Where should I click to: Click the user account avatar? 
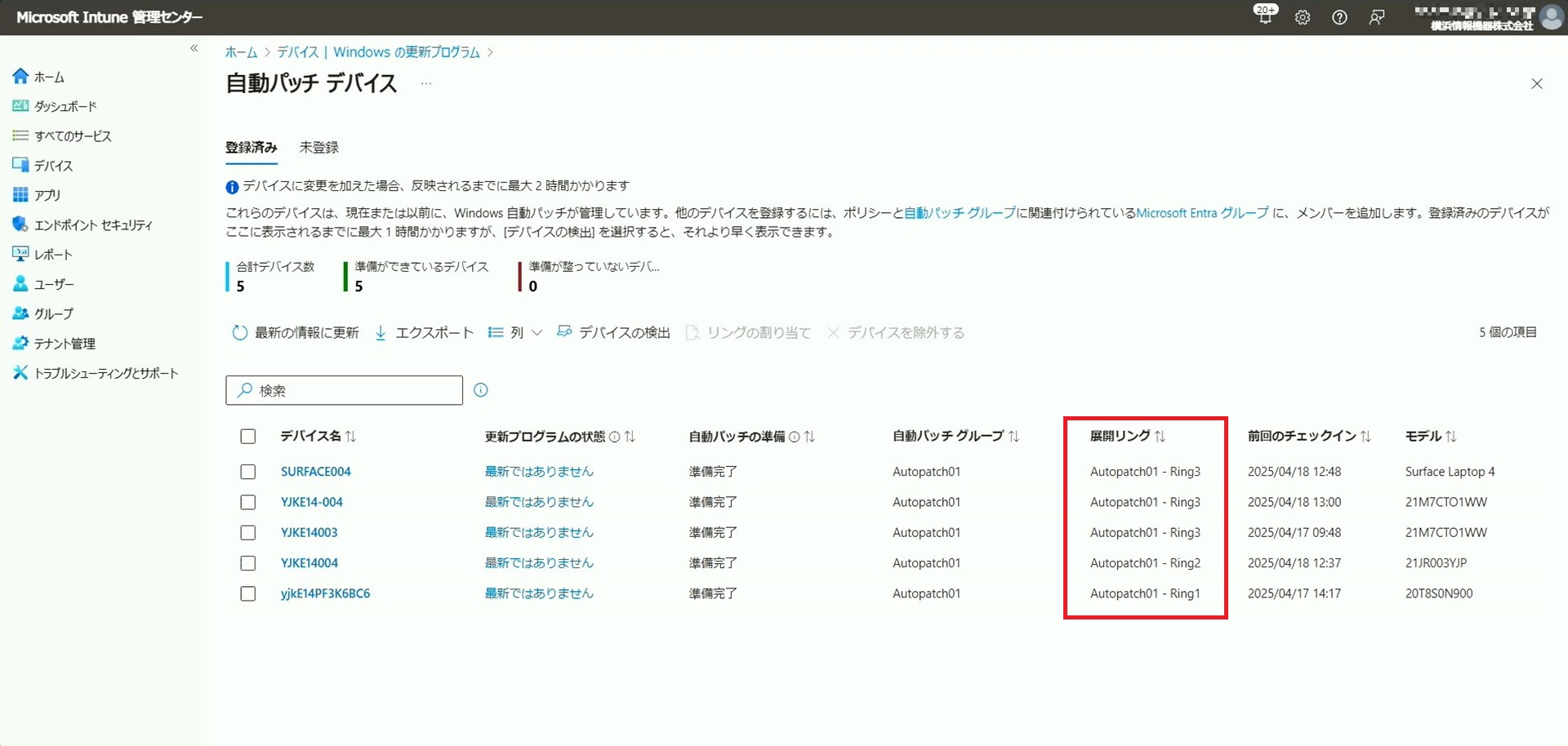click(x=1551, y=17)
